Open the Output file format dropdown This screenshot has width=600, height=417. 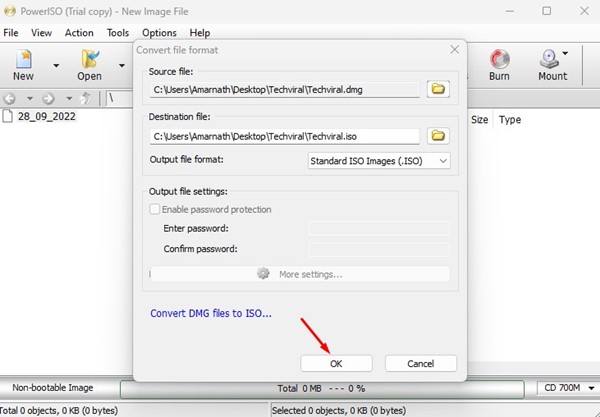[x=379, y=161]
